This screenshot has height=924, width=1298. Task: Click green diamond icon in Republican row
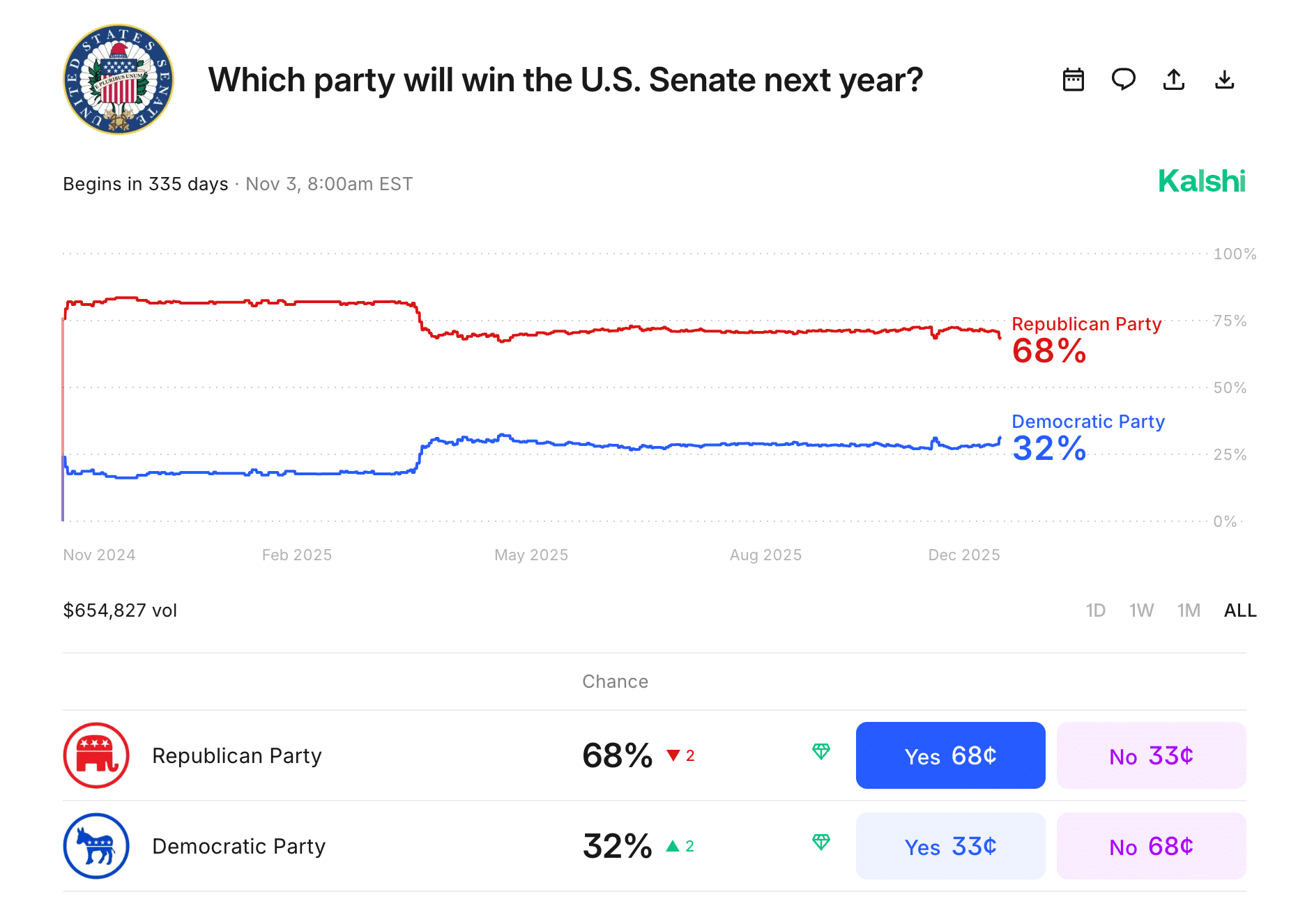point(821,751)
